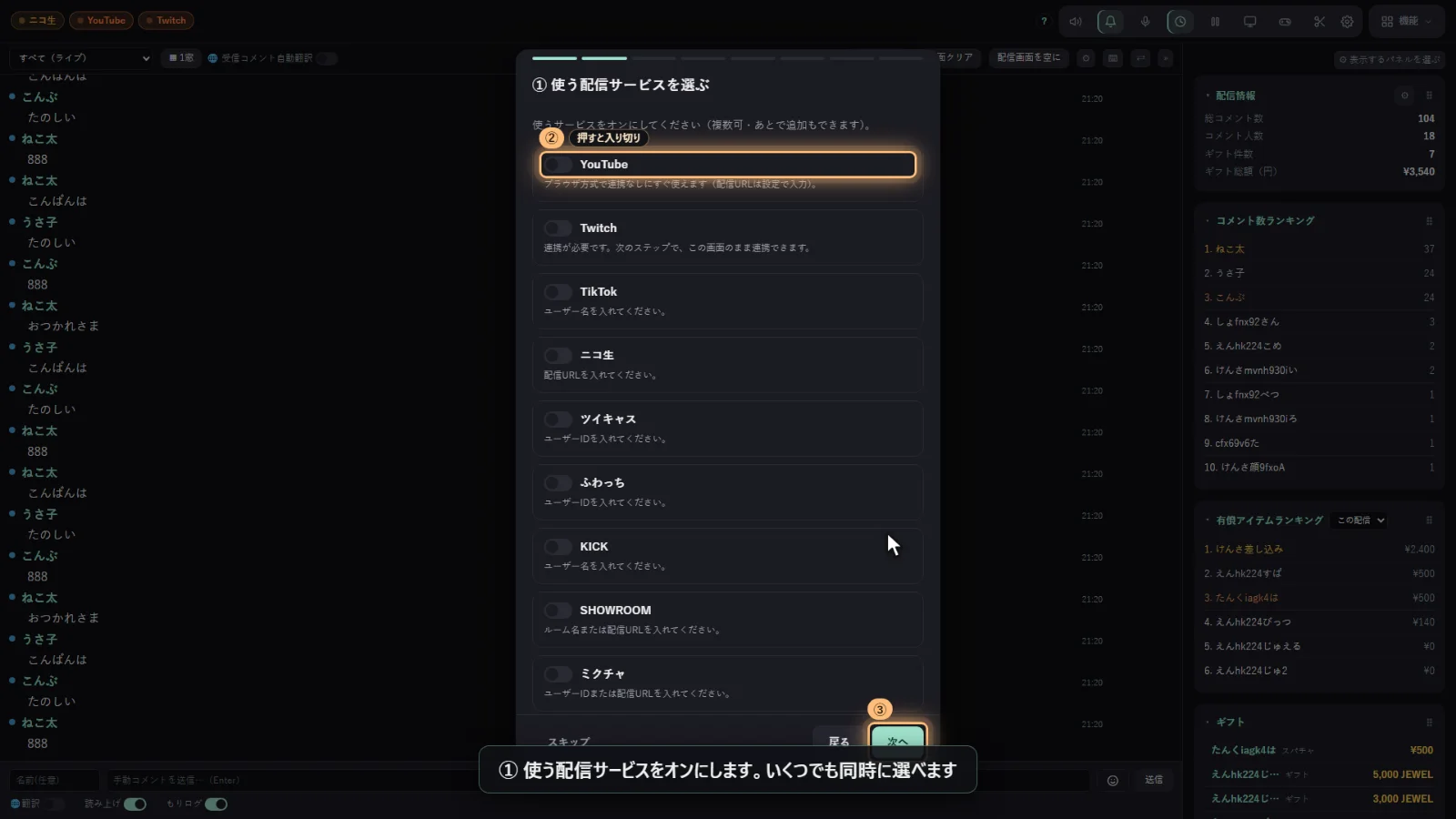The image size is (1456, 819).
Task: Click the microphone icon in top toolbar
Action: tap(1145, 21)
